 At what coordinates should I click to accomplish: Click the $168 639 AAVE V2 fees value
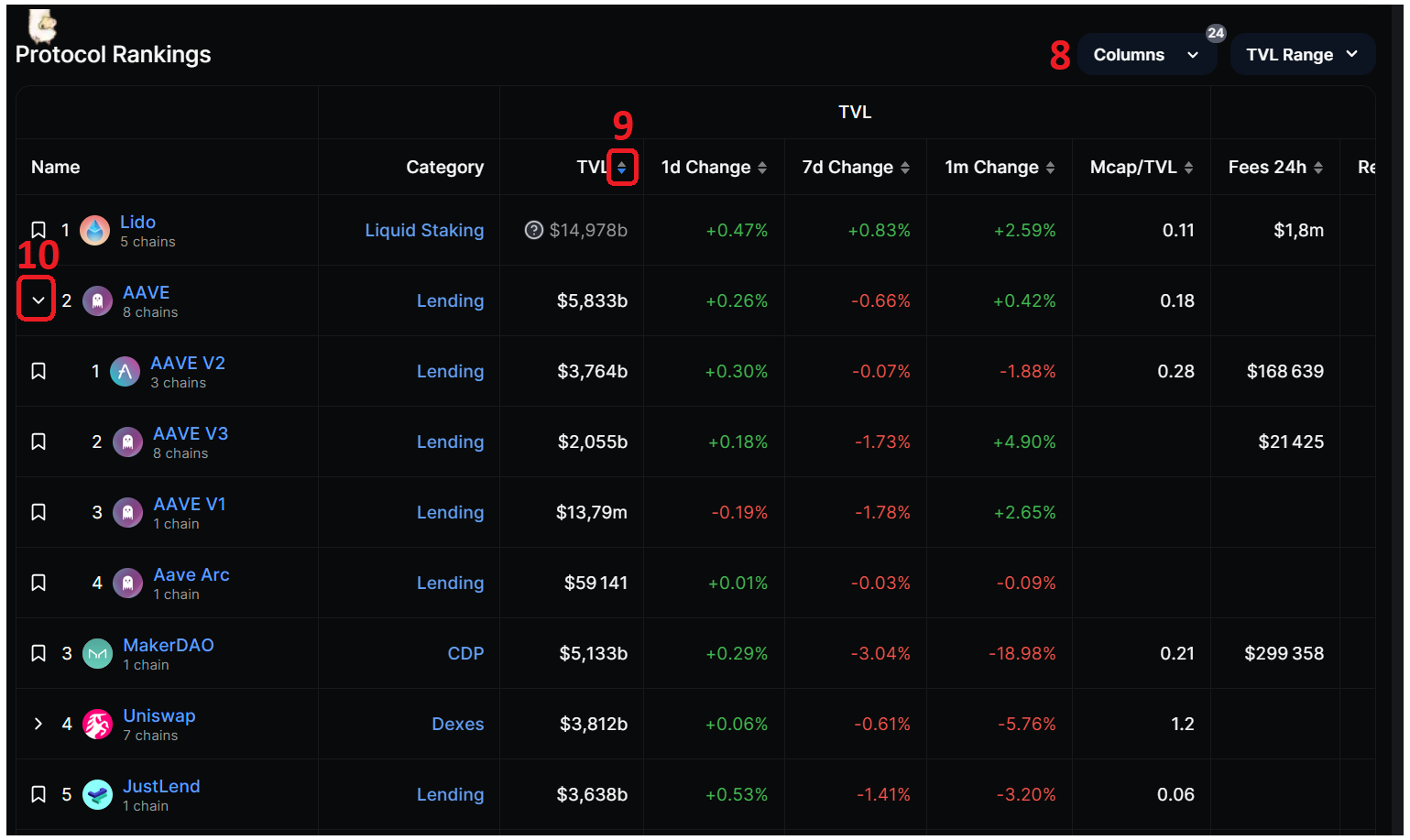point(1284,371)
